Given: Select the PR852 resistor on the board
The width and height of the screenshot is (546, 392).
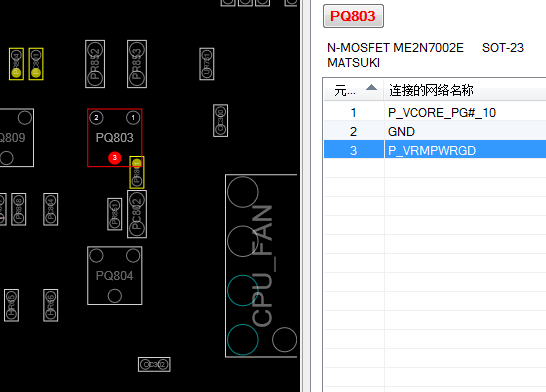Looking at the screenshot, I should [x=95, y=64].
